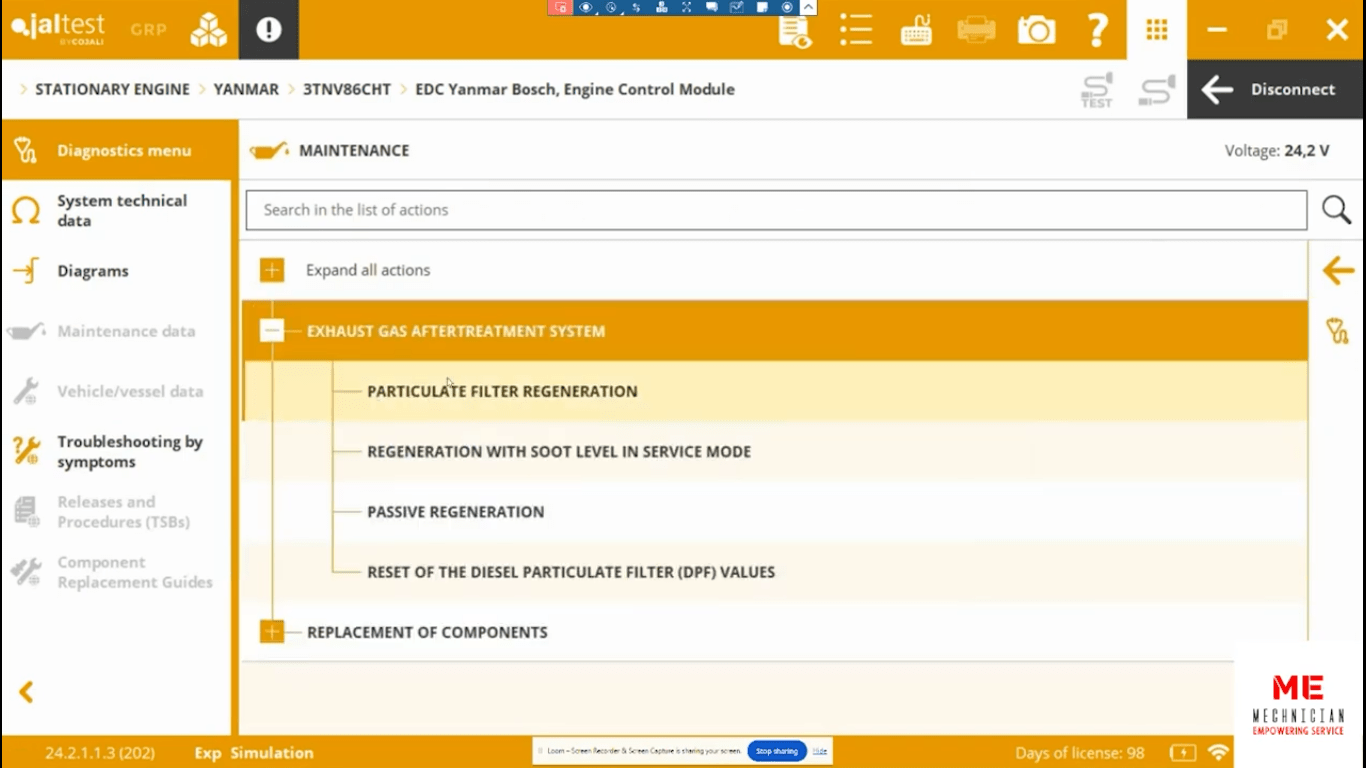The width and height of the screenshot is (1366, 768).
Task: Expand the Replacement of Components section
Action: [271, 631]
